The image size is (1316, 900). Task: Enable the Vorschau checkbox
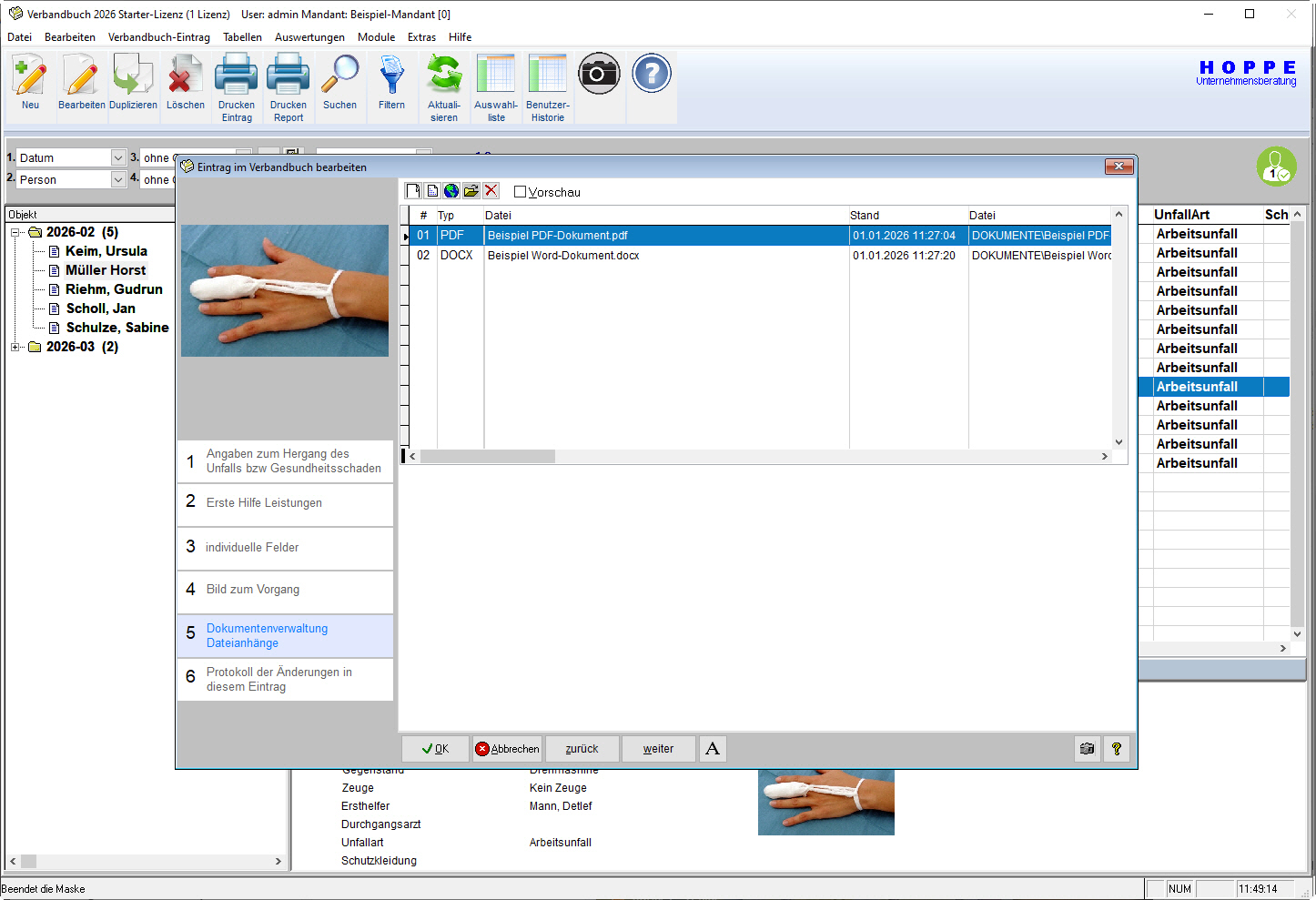(521, 192)
